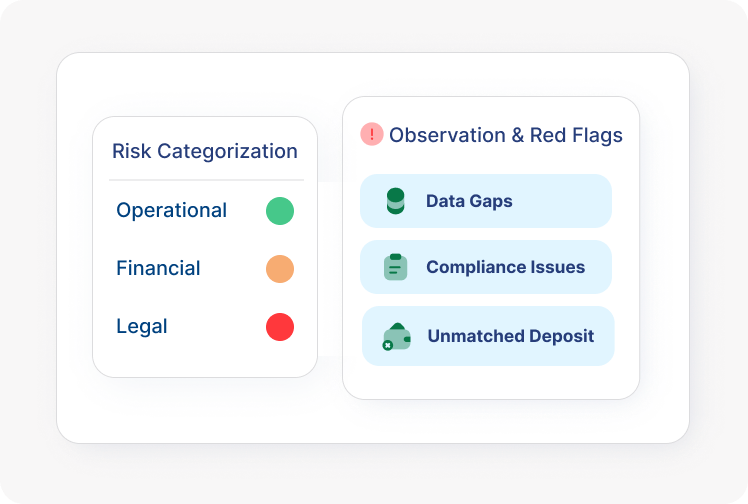748x504 pixels.
Task: Click right edge of Data Gaps pill
Action: point(598,201)
